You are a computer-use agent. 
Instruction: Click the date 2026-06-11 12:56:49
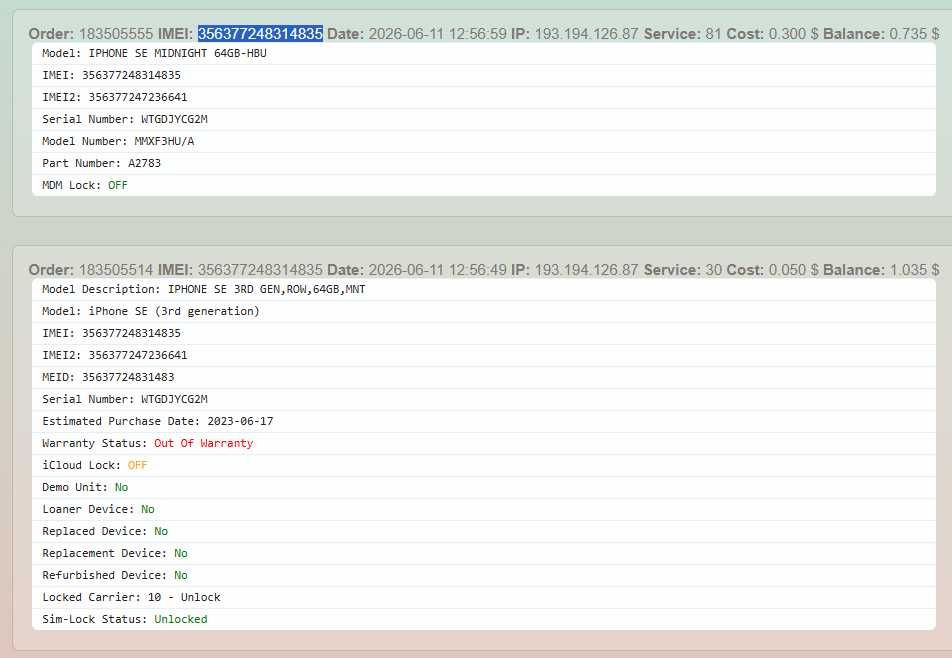coord(437,270)
